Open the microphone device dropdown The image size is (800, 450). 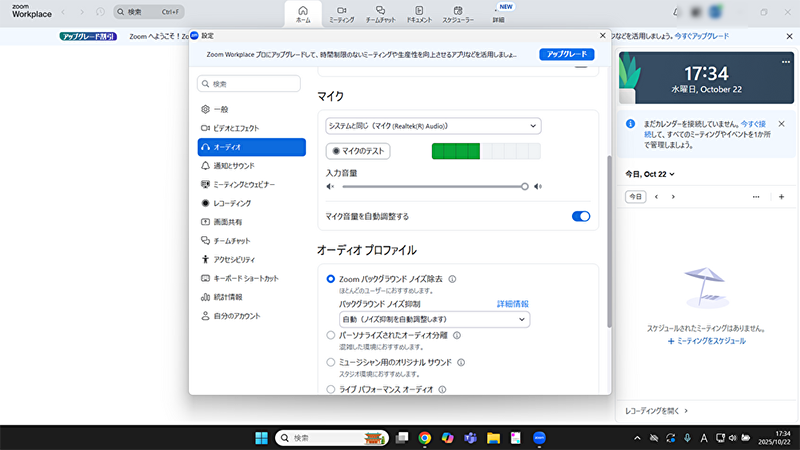433,126
